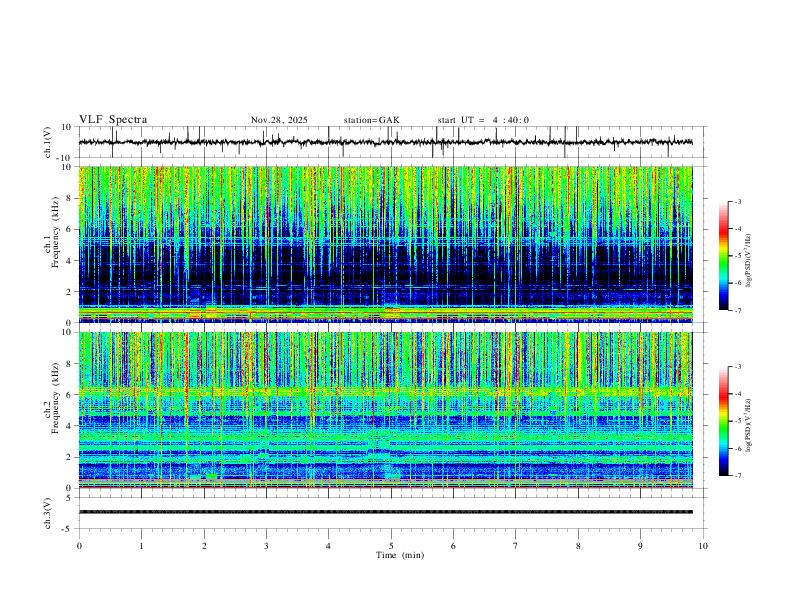Click the 'Time (min)' axis label
This screenshot has width=792, height=612.
pos(400,555)
